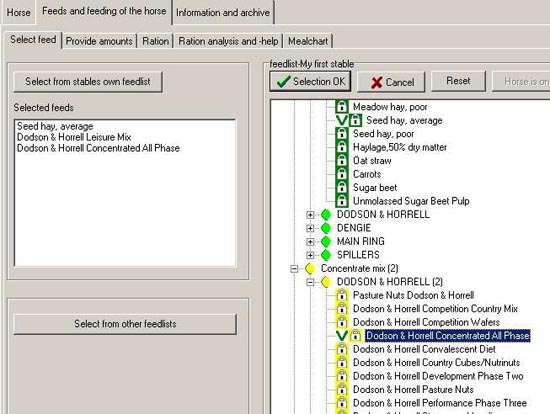Click the lock icon beside Seed hay, average
Screen dimensions: 550x414
pyautogui.click(x=355, y=120)
